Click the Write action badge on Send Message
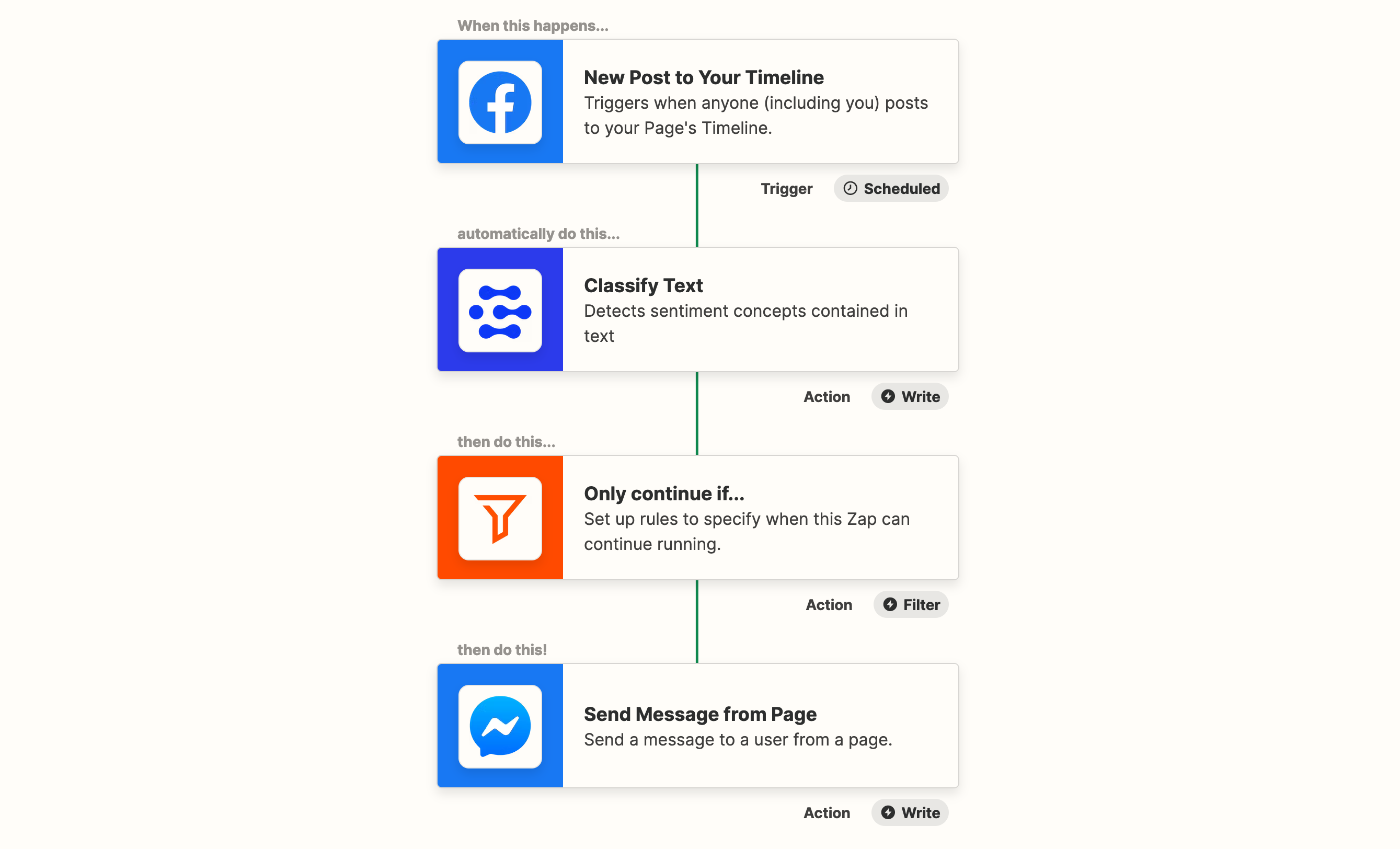Viewport: 1400px width, 849px height. coord(908,812)
